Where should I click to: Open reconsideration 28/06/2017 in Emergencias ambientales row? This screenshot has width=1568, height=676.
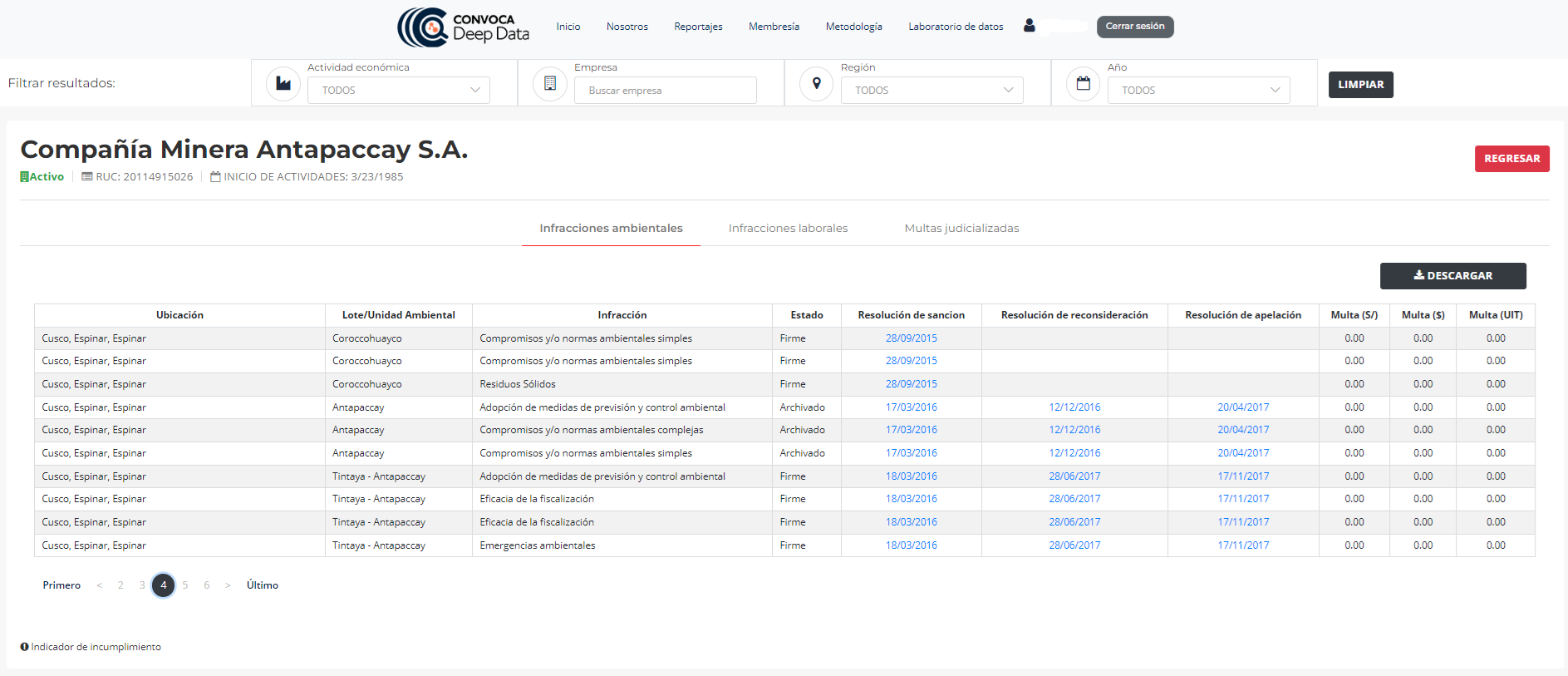pyautogui.click(x=1074, y=545)
